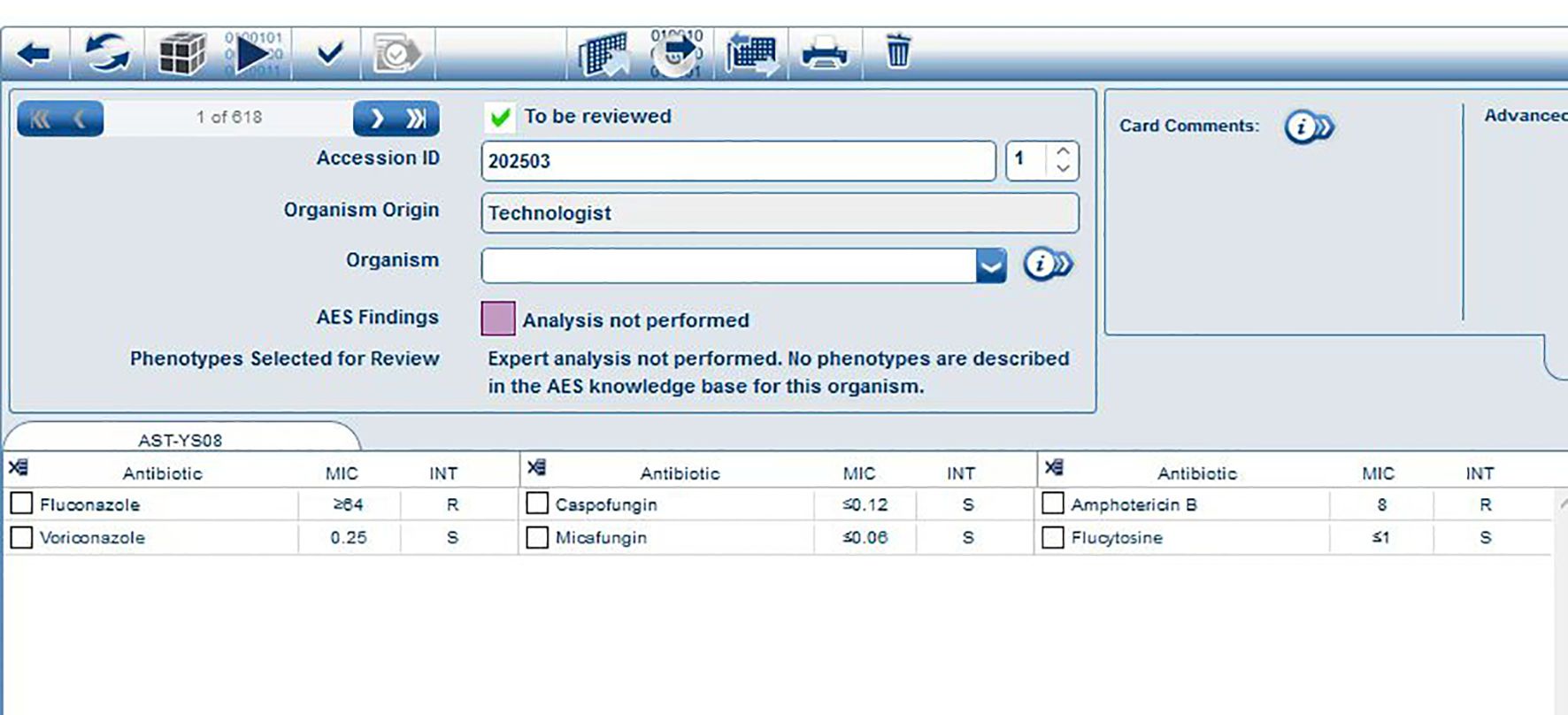Open Card Comments info icon

tap(1309, 127)
